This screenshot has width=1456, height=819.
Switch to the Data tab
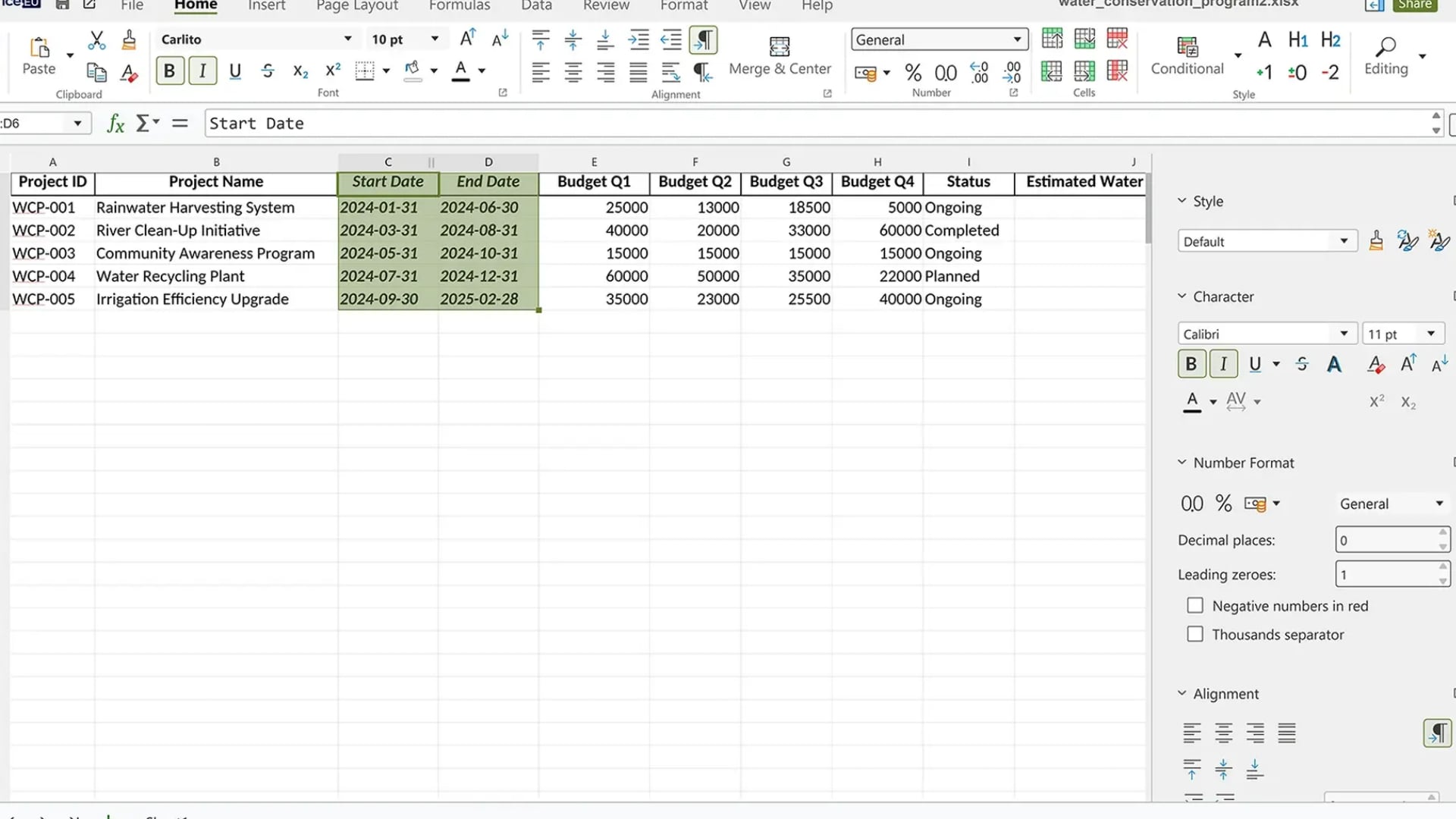click(537, 6)
